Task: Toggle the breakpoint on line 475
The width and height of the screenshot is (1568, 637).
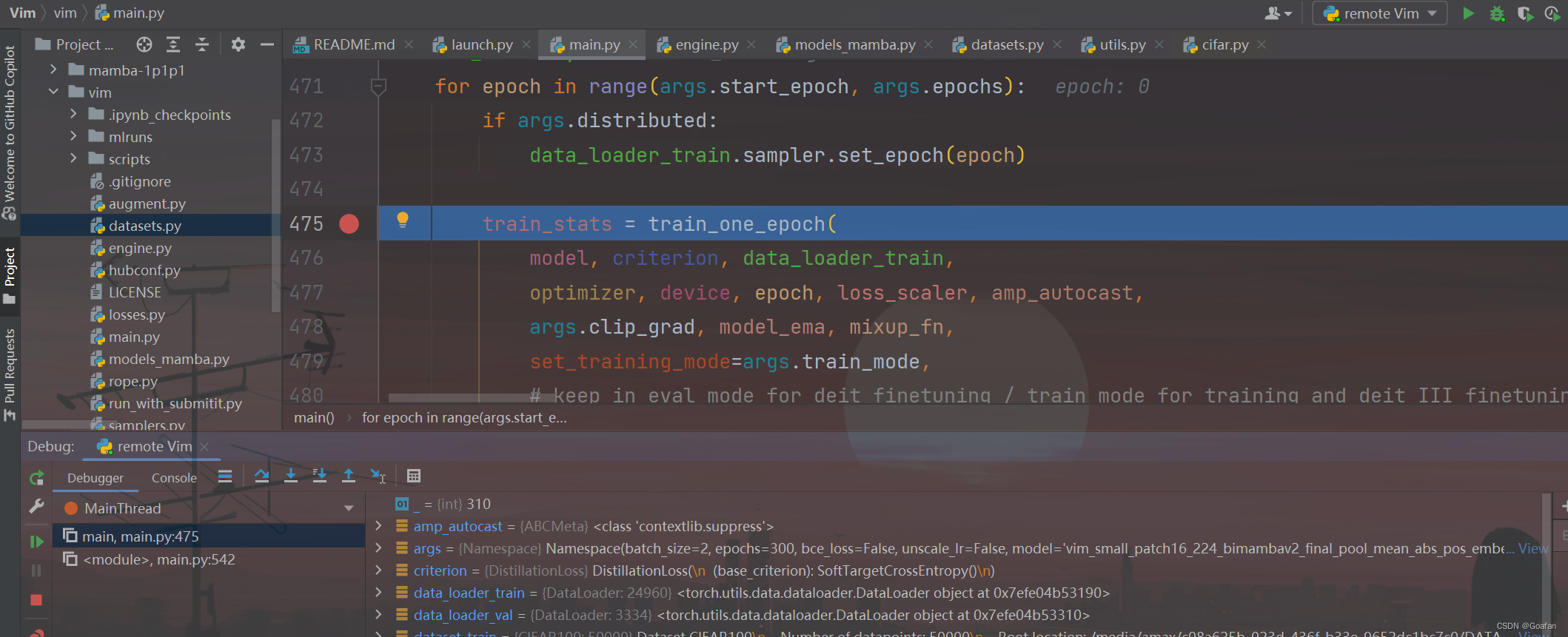Action: pyautogui.click(x=349, y=223)
